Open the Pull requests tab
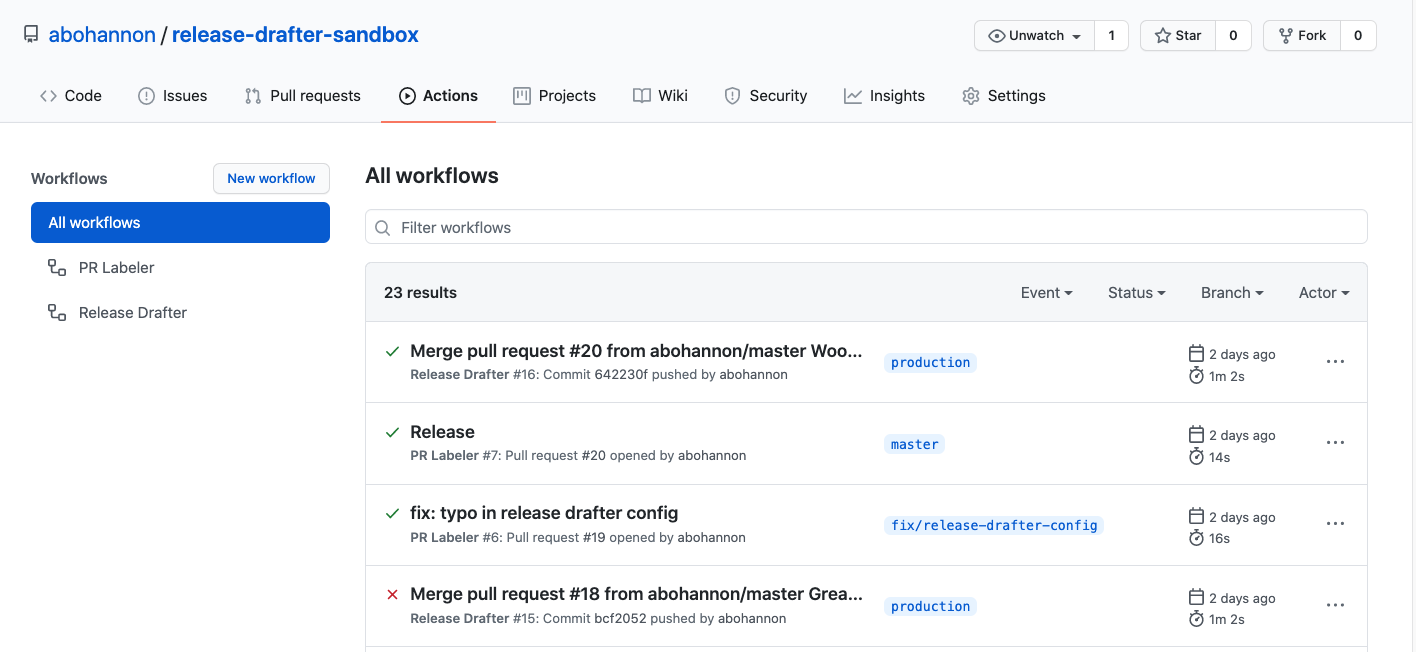 coord(302,96)
